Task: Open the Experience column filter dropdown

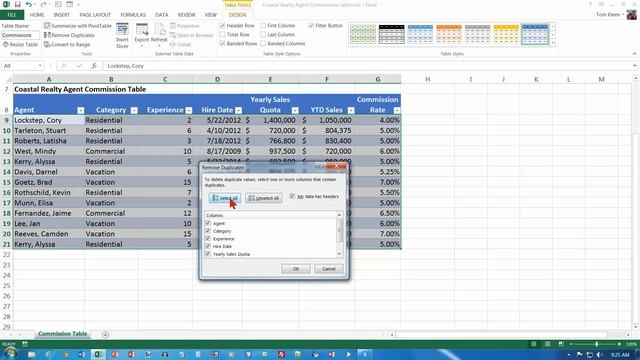Action: tap(189, 110)
